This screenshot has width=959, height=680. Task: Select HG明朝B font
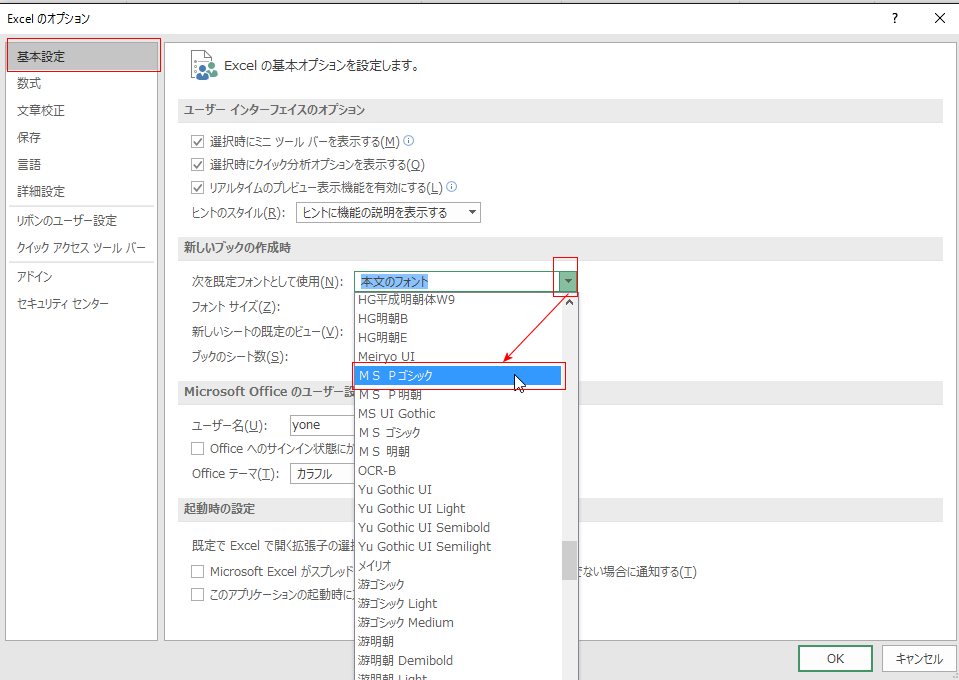tap(457, 319)
